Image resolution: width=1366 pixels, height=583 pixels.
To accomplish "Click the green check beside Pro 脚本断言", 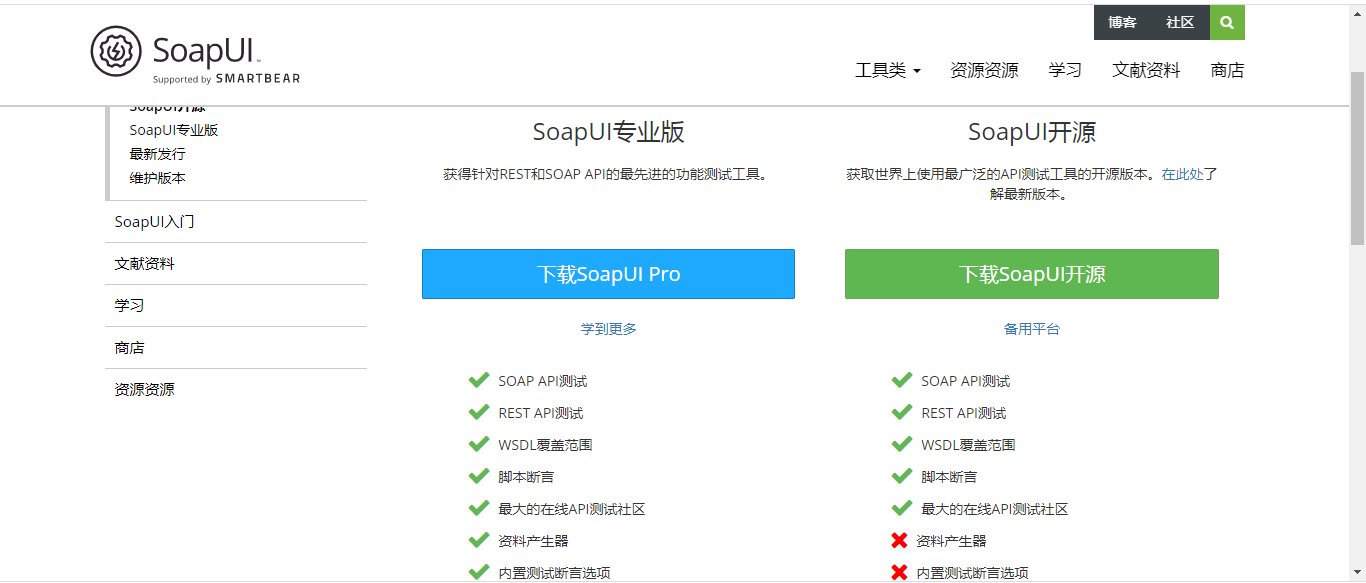I will [x=479, y=476].
